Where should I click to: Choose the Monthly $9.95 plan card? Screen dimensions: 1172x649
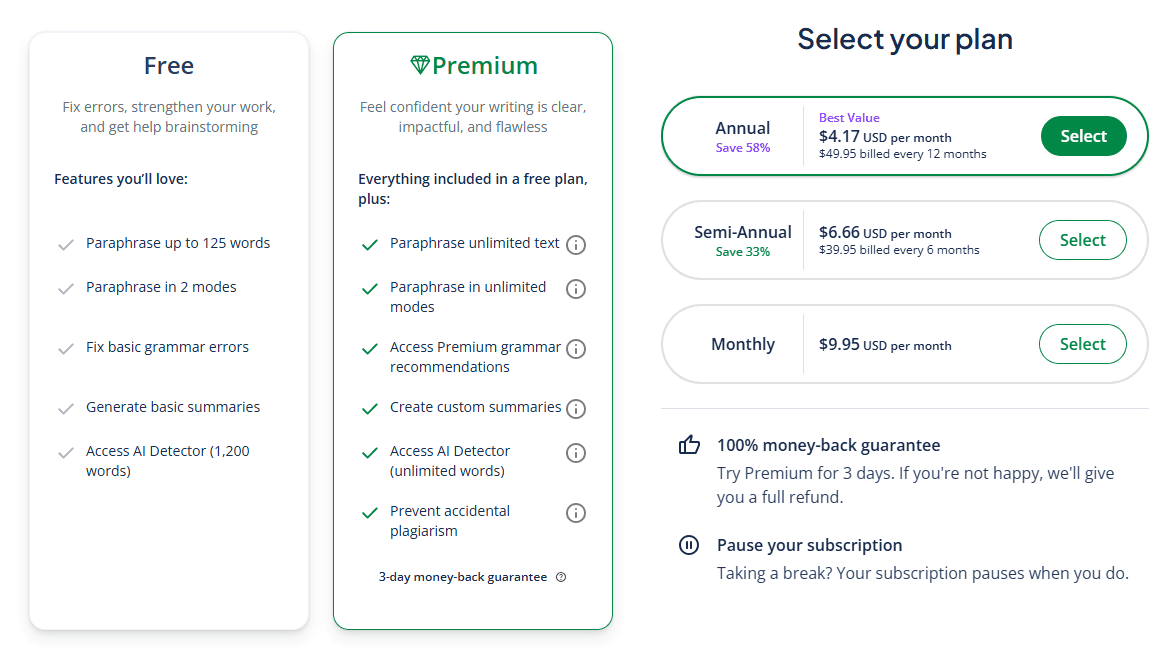coord(904,344)
